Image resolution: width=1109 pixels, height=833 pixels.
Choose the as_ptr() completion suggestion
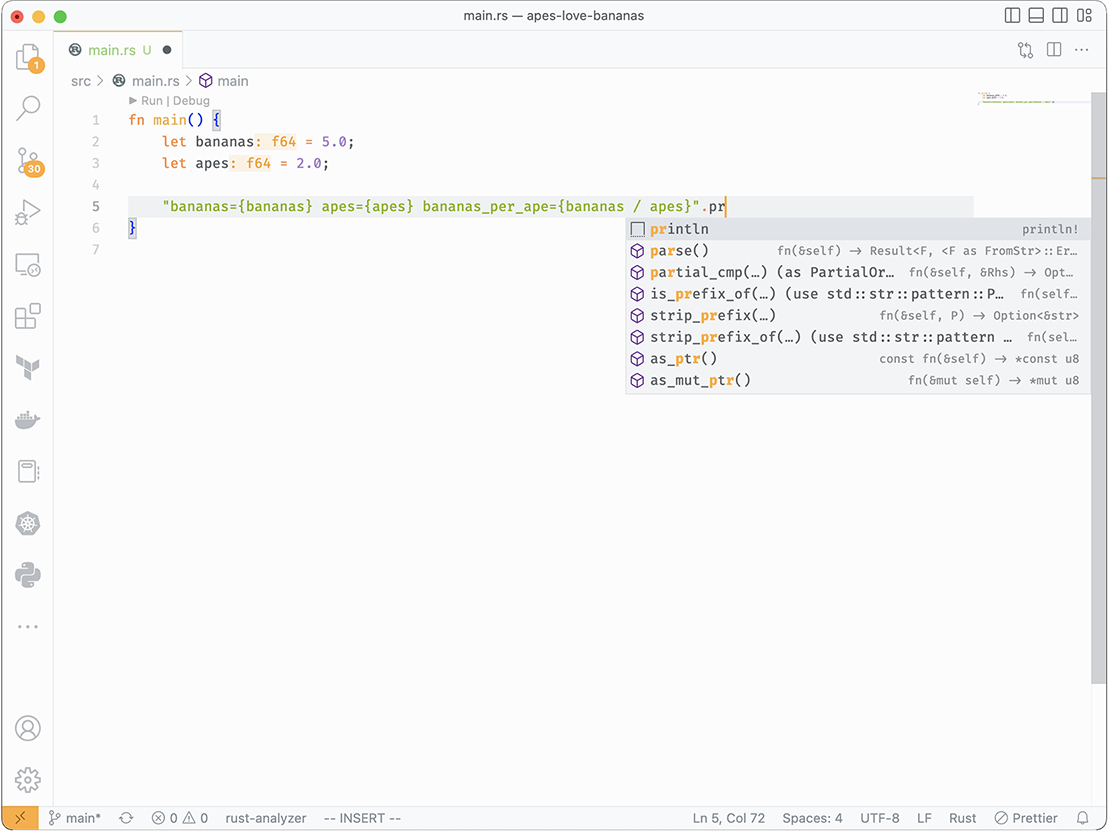857,359
